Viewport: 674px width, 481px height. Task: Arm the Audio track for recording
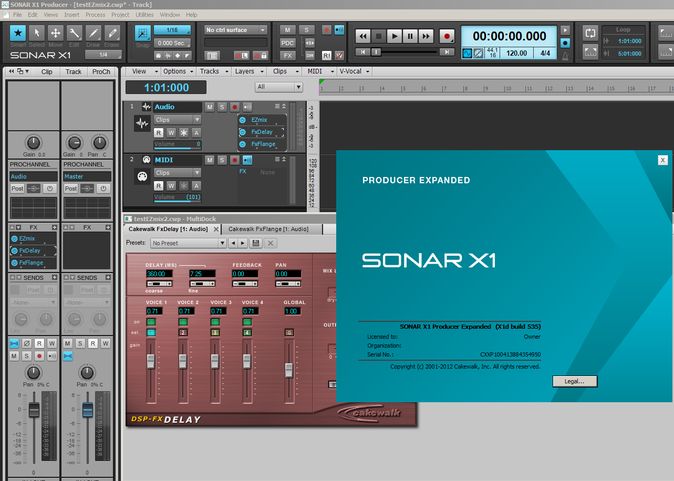point(234,107)
